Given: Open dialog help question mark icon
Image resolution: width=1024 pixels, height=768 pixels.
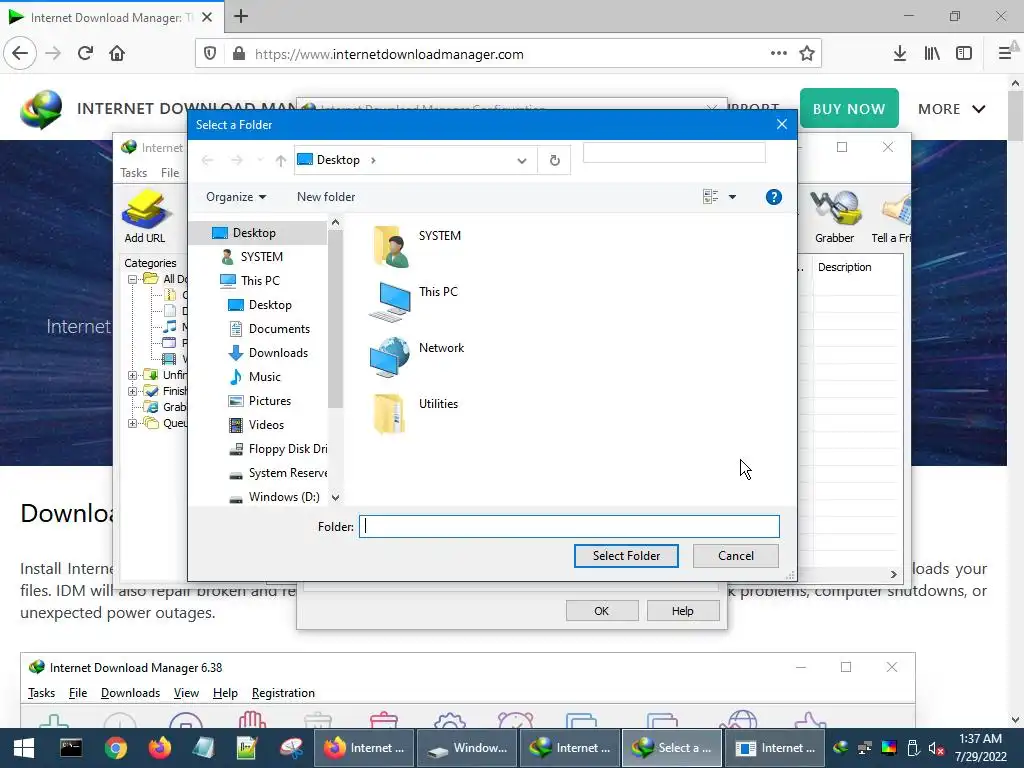Looking at the screenshot, I should [773, 197].
